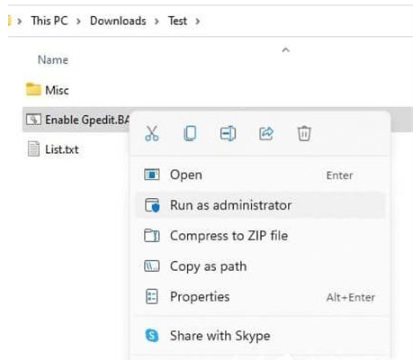Expand the chevron after Test in breadcrumb
Screen dimensions: 418x360
(x=197, y=21)
